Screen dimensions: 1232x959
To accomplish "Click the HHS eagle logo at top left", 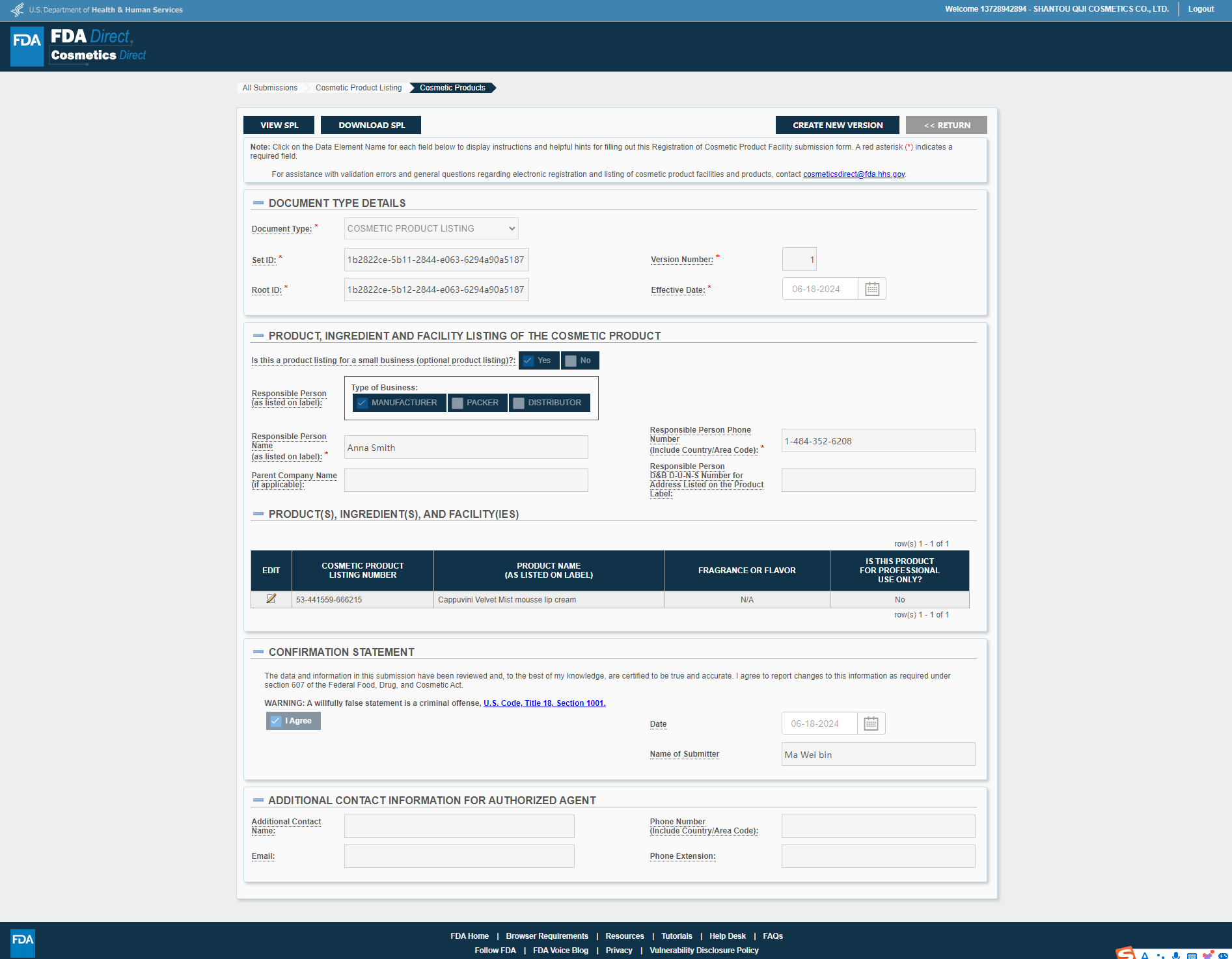I will [18, 10].
